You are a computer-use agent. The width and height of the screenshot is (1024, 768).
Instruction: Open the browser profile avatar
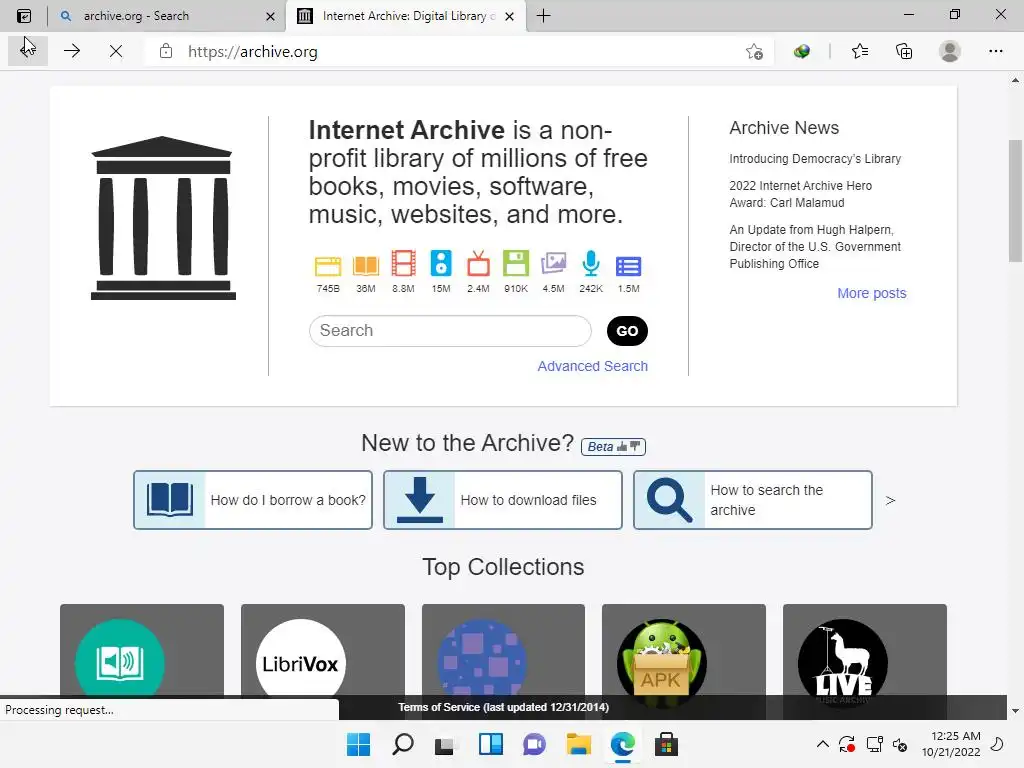click(950, 51)
